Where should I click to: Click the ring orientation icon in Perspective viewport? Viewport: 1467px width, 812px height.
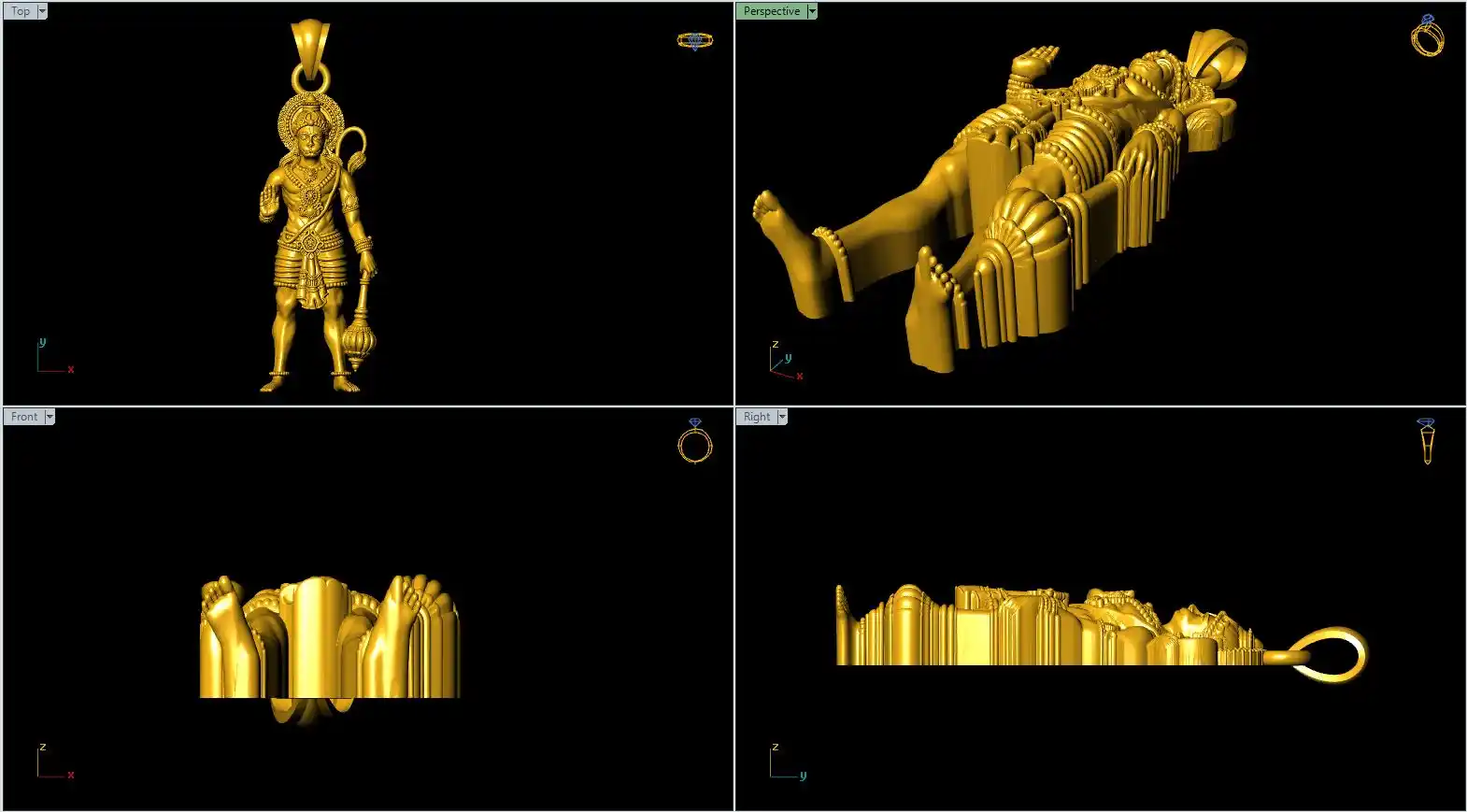point(1427,37)
